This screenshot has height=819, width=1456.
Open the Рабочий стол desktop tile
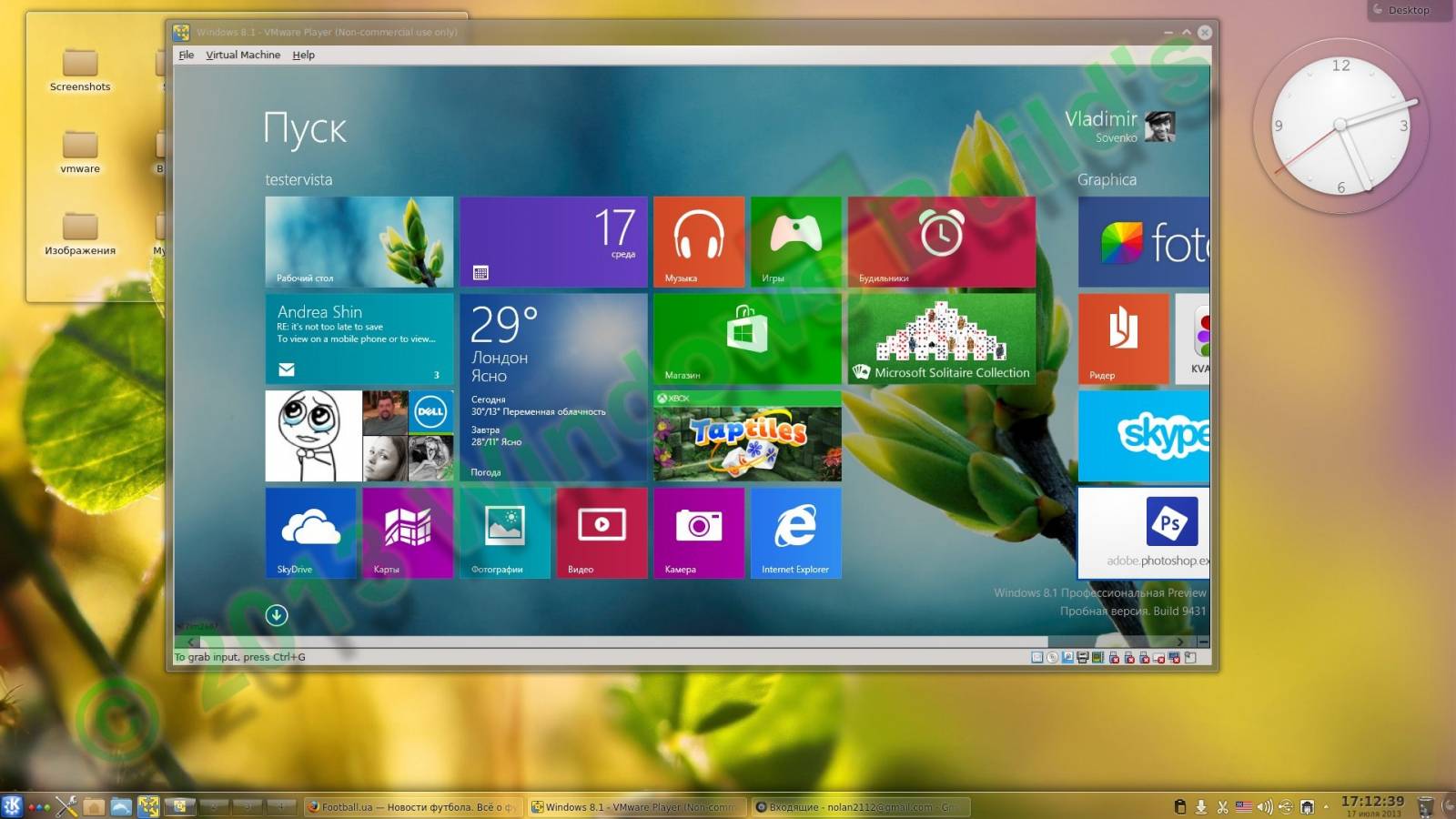tap(359, 242)
